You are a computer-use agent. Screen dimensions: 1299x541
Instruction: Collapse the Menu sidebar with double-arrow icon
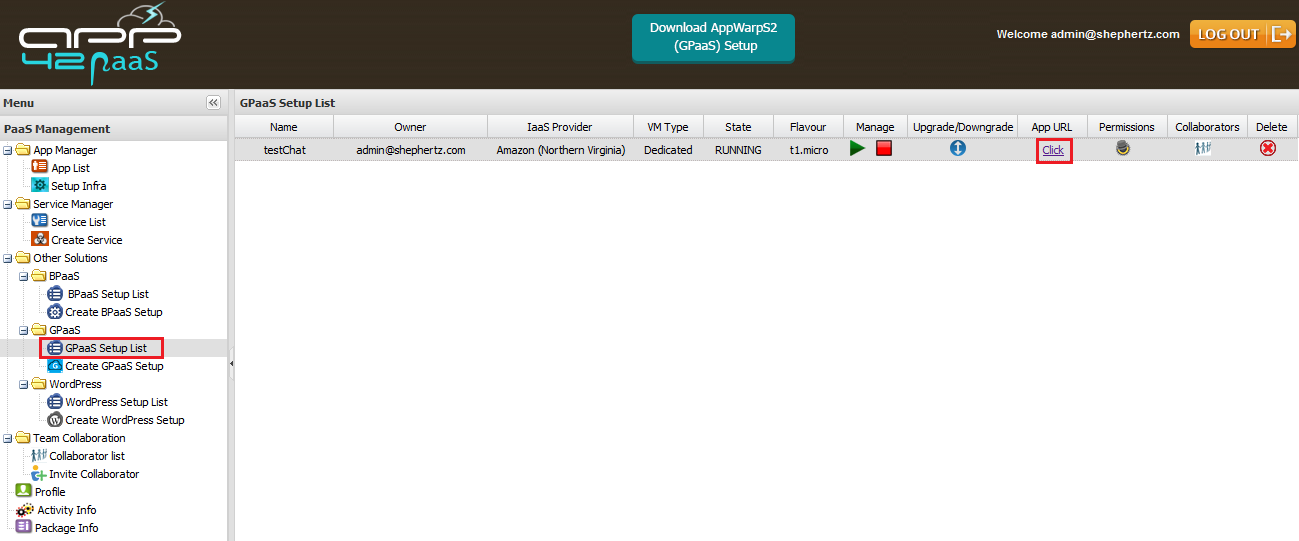click(x=213, y=103)
